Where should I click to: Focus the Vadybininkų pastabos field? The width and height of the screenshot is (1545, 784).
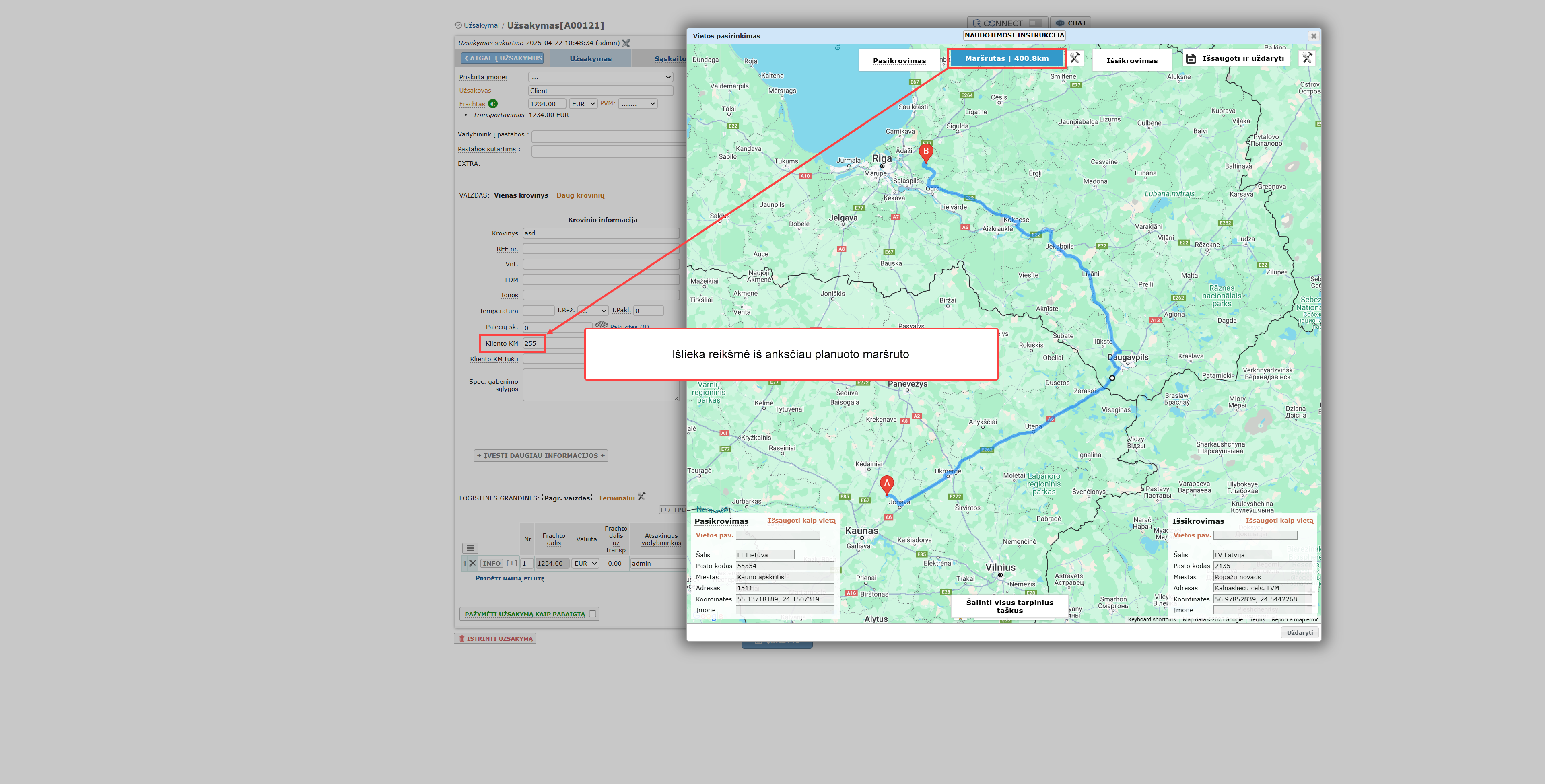pyautogui.click(x=610, y=137)
